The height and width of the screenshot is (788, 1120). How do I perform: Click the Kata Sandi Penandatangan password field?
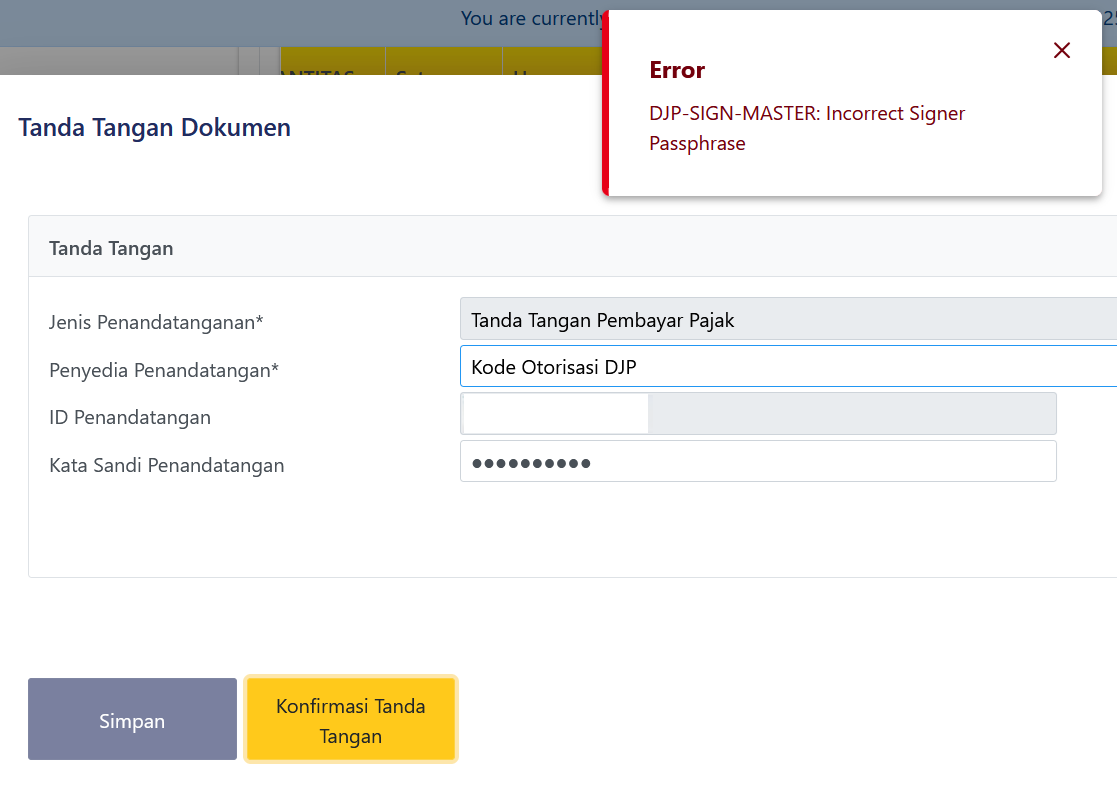(x=758, y=462)
